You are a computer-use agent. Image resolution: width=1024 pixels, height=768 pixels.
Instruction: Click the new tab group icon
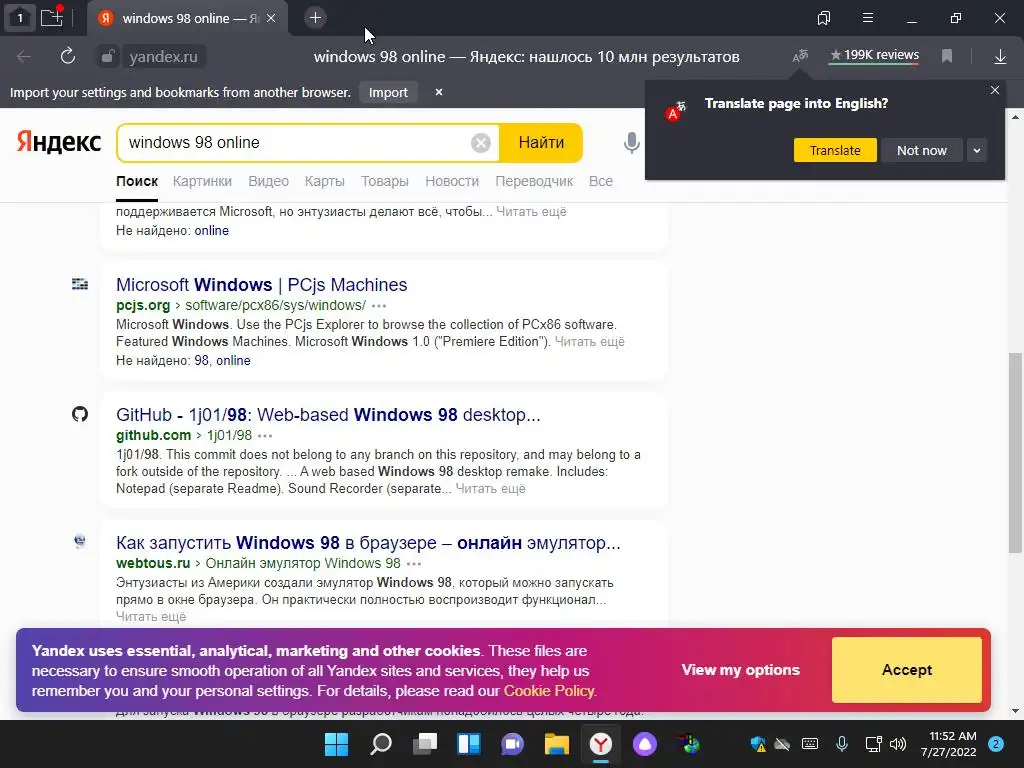52,17
